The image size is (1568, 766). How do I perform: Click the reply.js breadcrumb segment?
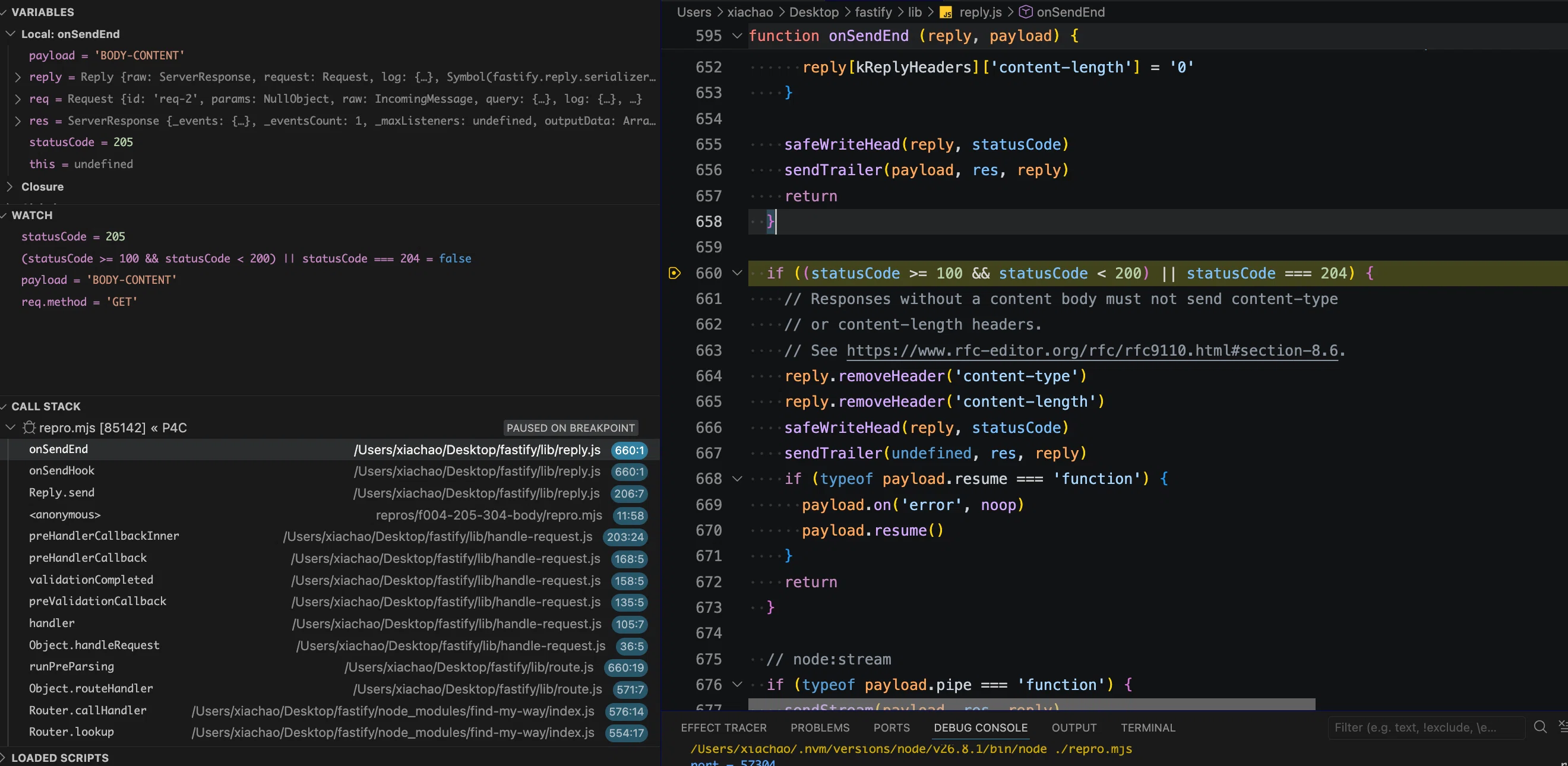click(x=980, y=12)
